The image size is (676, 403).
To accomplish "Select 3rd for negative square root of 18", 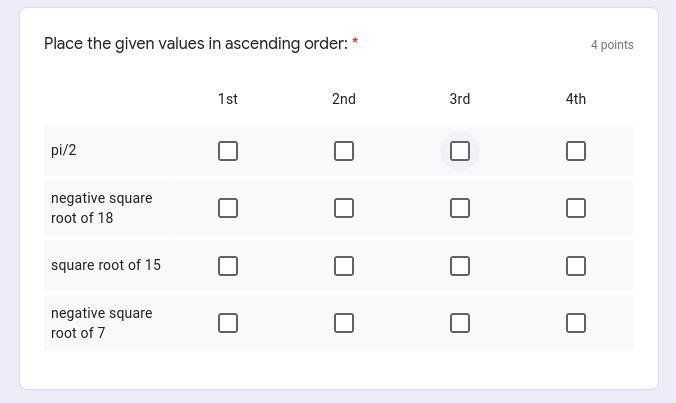I will pos(460,208).
